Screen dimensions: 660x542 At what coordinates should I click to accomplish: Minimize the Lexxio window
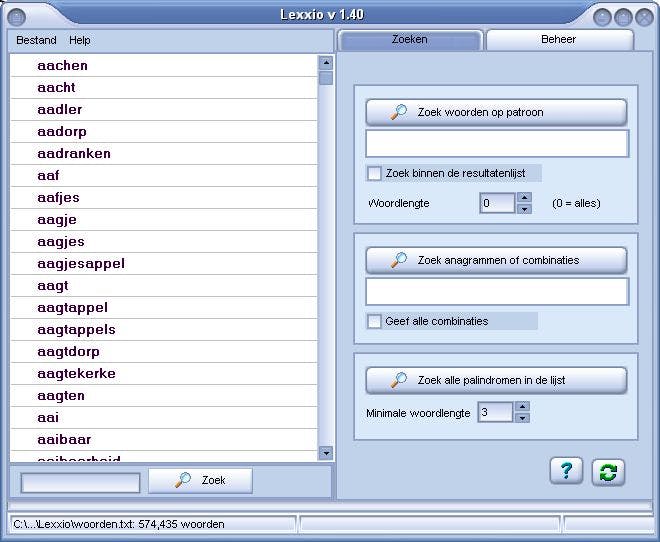coord(602,18)
